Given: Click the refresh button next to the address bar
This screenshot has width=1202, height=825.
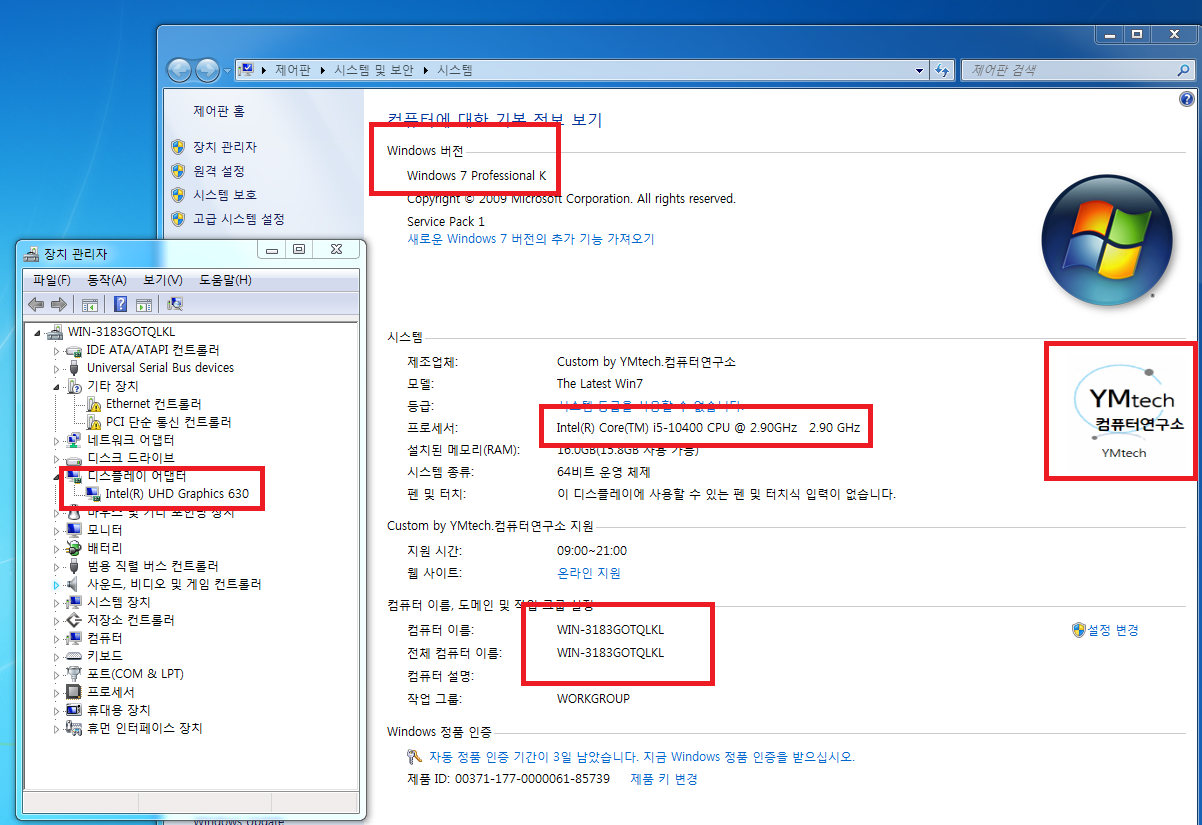Looking at the screenshot, I should coord(941,71).
